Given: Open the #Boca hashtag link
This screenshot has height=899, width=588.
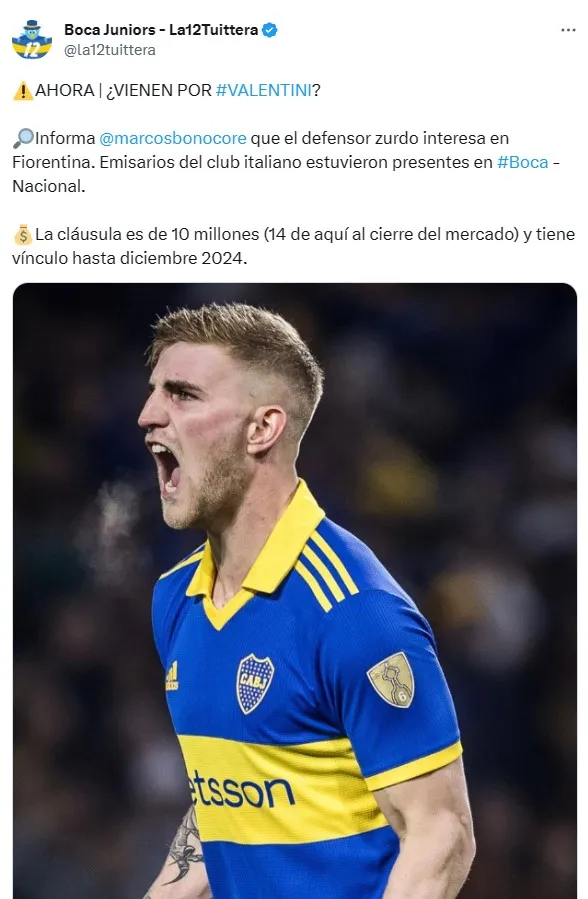Looking at the screenshot, I should pos(523,162).
